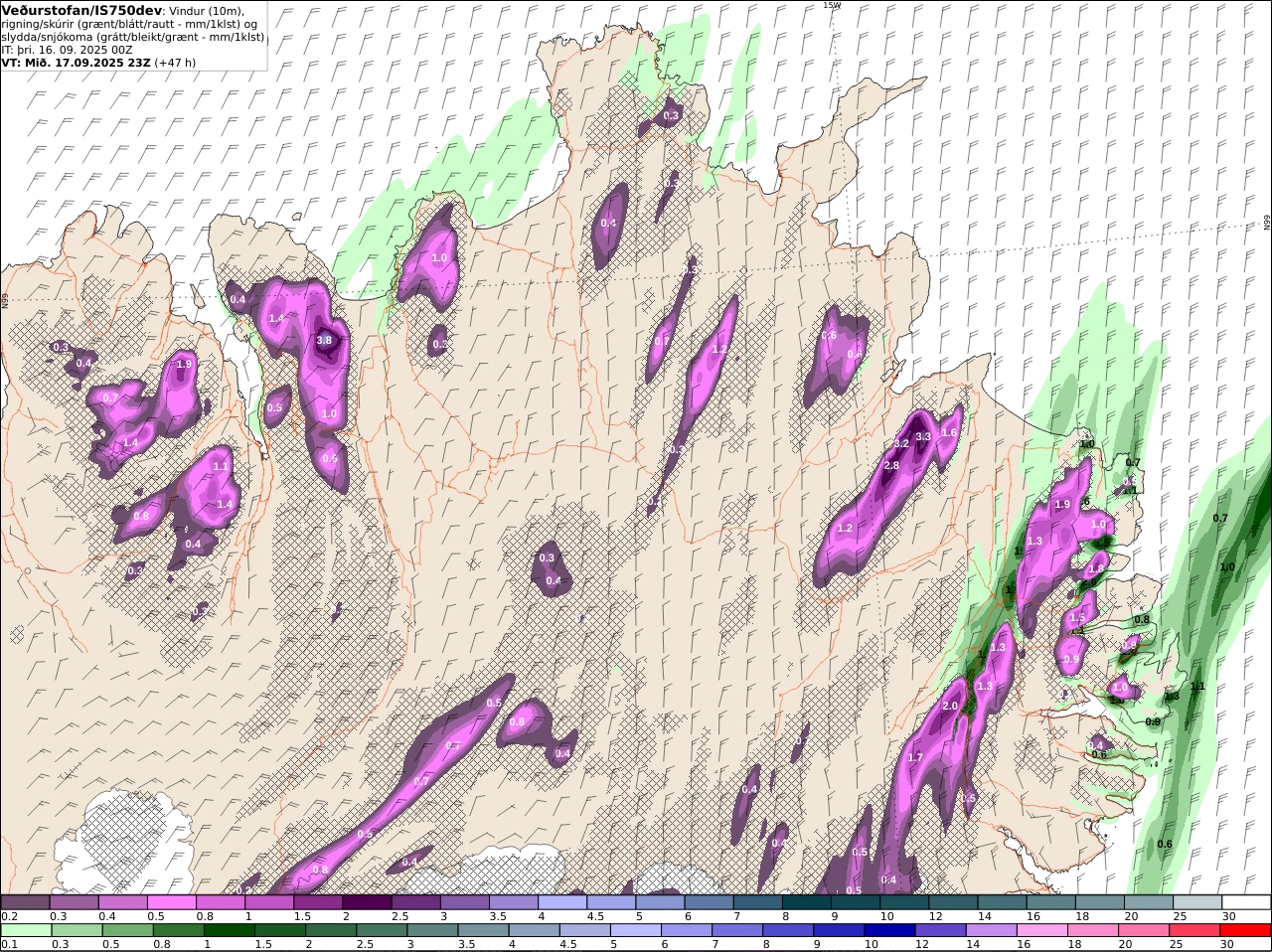The image size is (1272, 952).
Task: Click the bright pink swatch between 0.5 and 0.8
Action: pos(173,901)
